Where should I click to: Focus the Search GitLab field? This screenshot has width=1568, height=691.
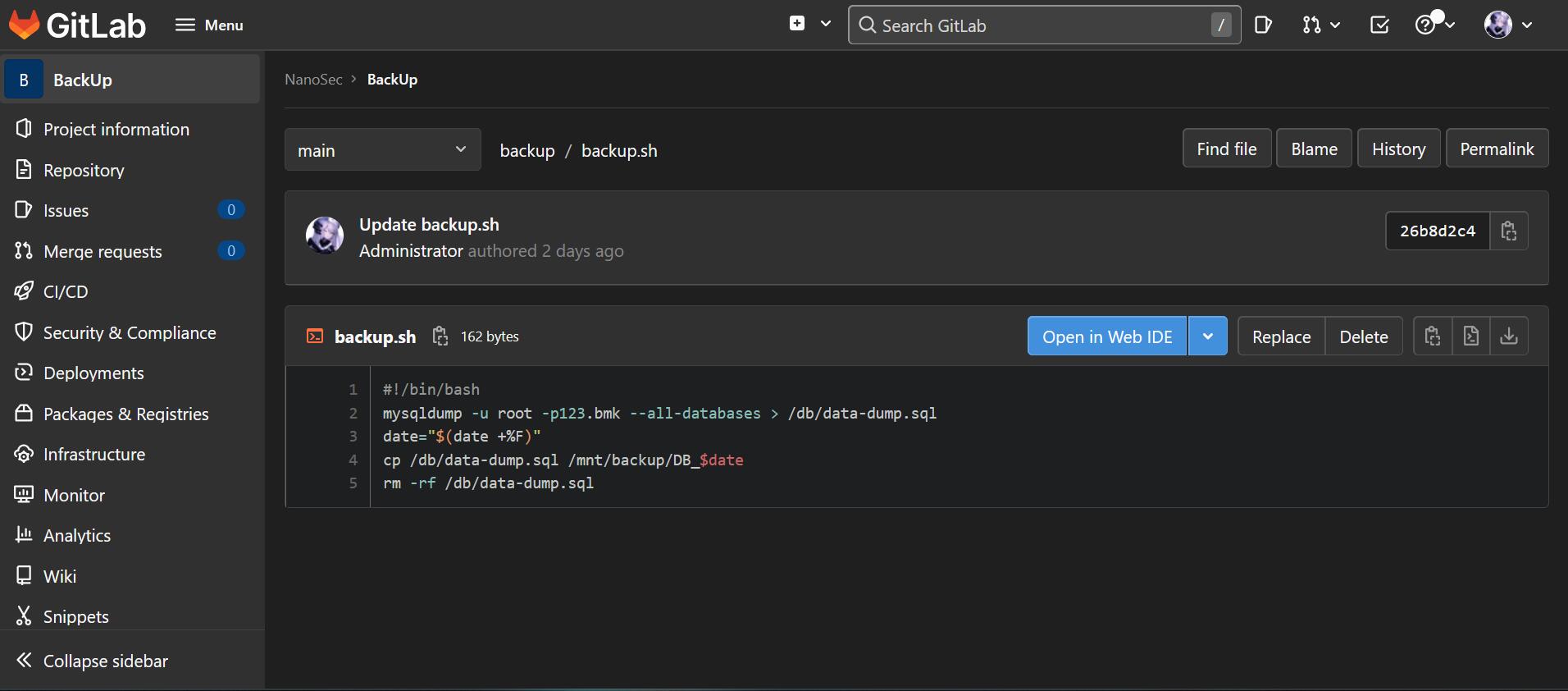click(x=1044, y=25)
